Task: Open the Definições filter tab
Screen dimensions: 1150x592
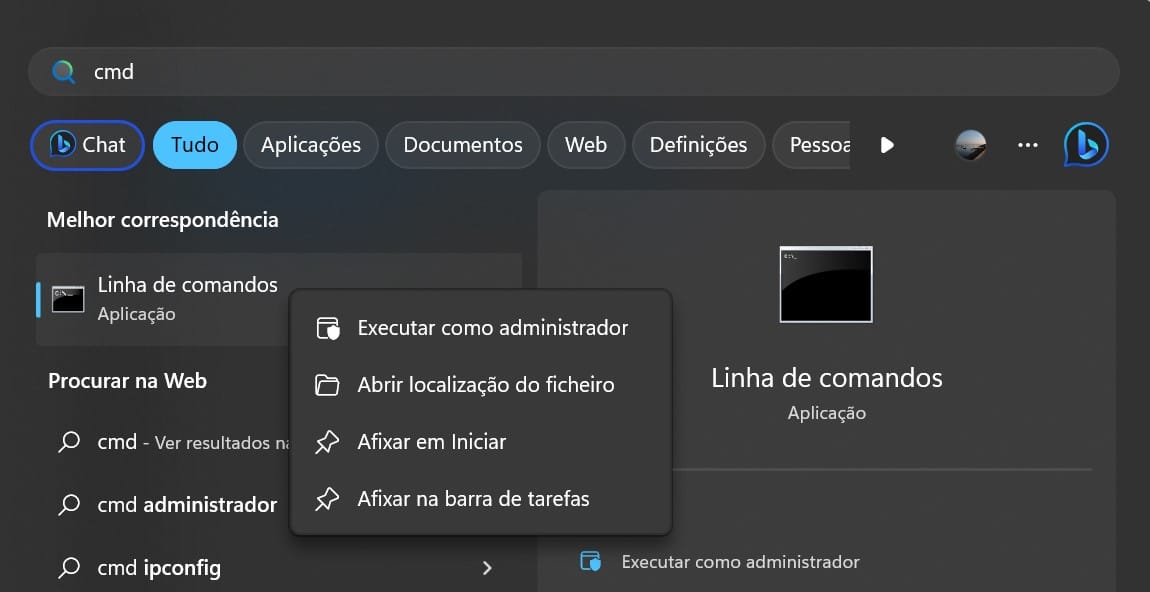Action: coord(698,145)
